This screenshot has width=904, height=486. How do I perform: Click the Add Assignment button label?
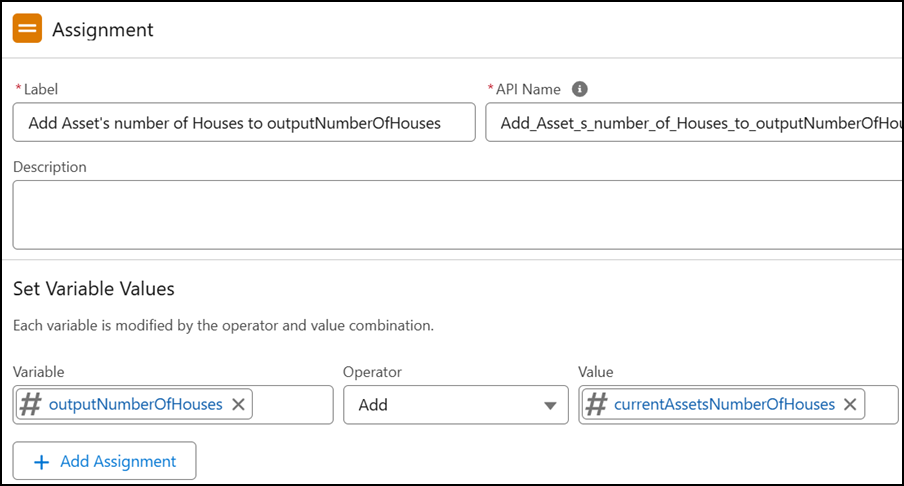click(118, 461)
